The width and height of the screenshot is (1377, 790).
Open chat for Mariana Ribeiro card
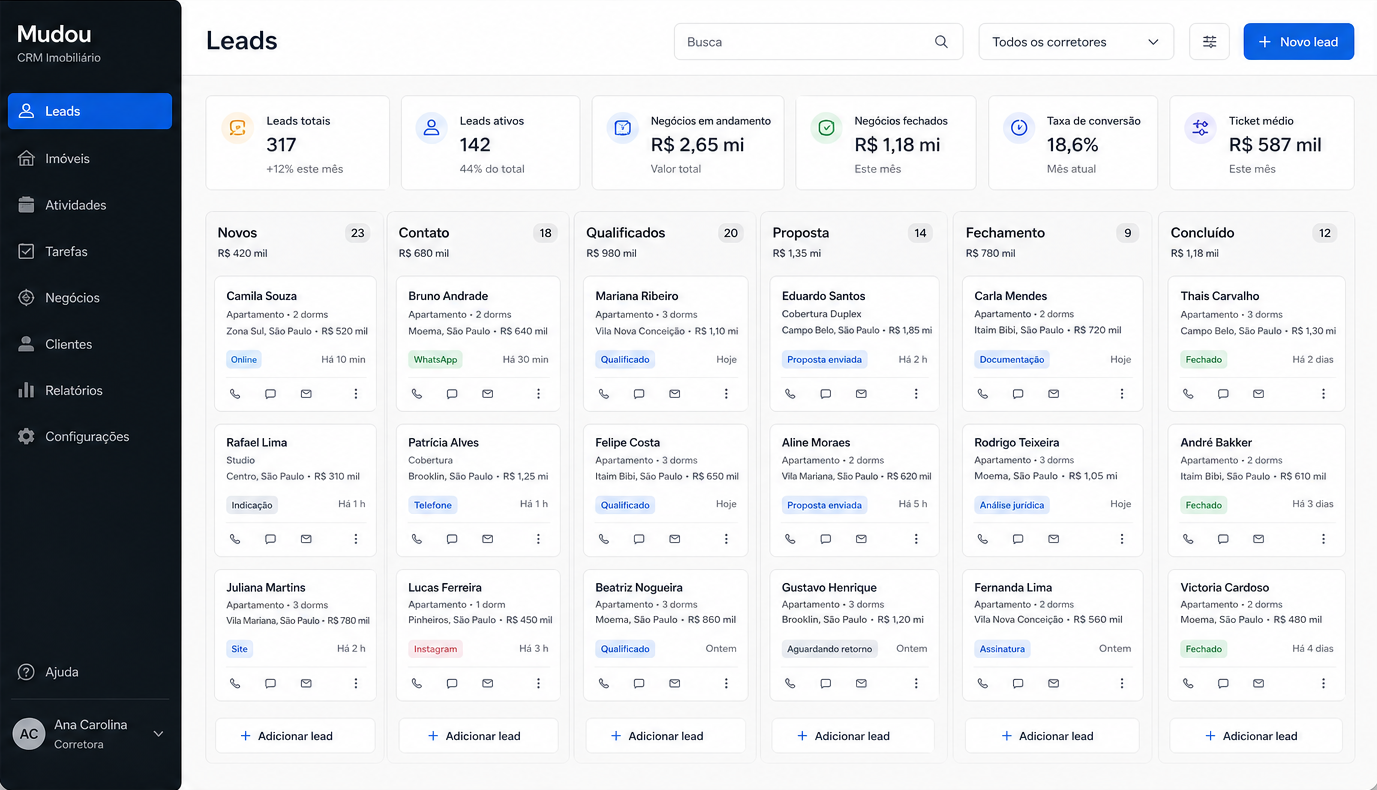[639, 394]
